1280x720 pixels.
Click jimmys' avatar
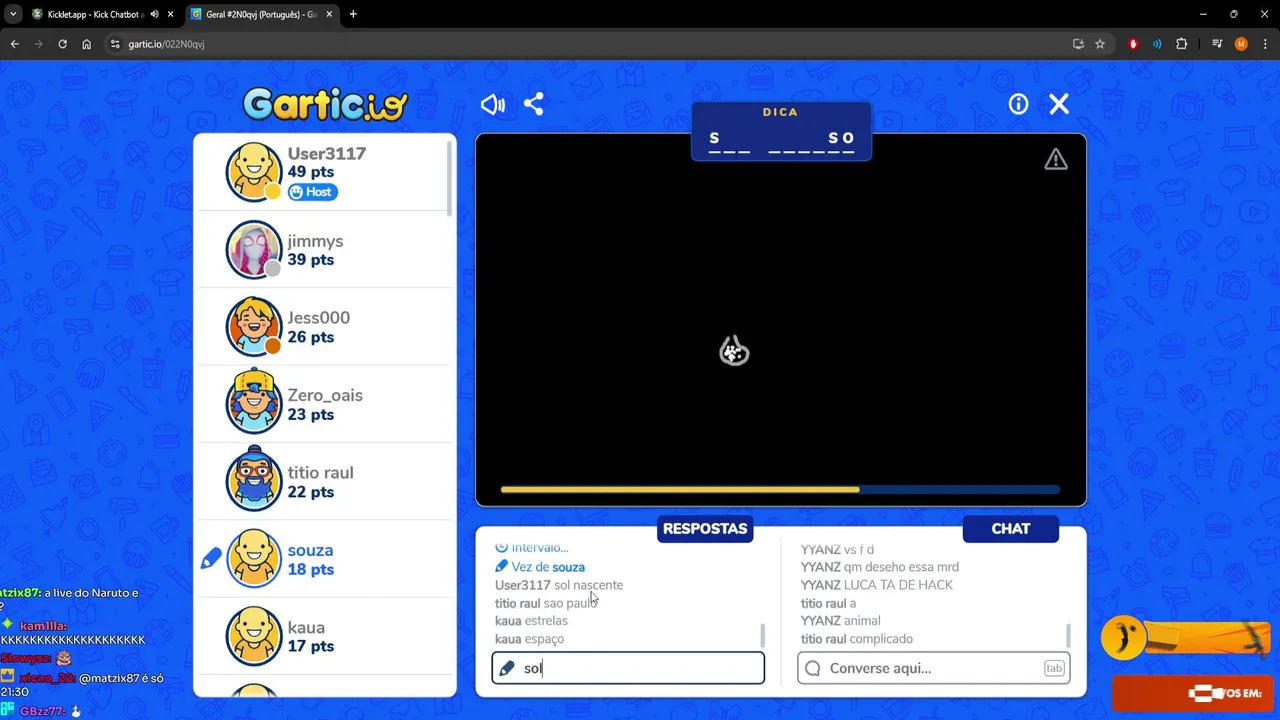pos(253,249)
